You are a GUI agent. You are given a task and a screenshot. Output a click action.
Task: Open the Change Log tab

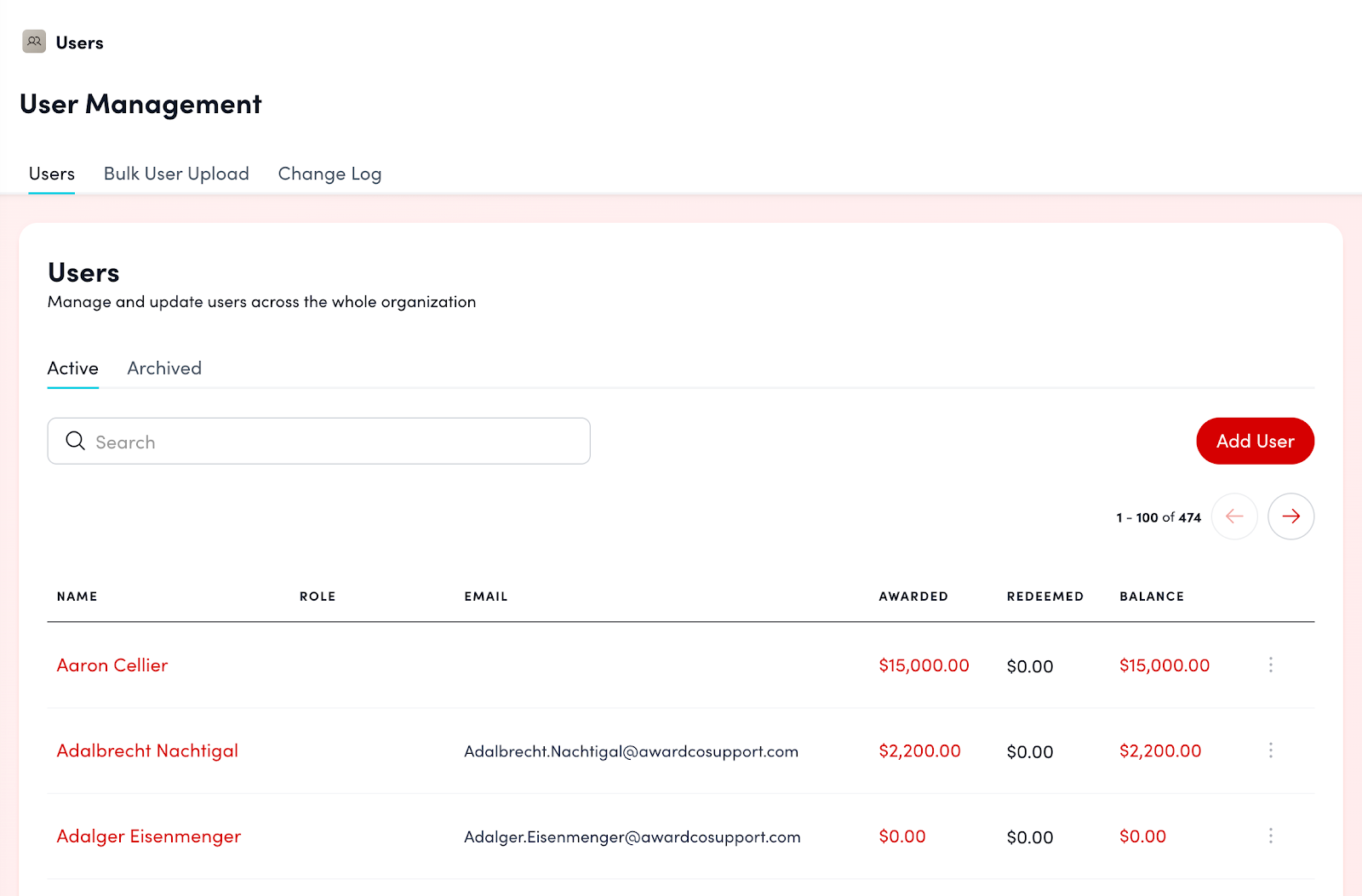(329, 174)
